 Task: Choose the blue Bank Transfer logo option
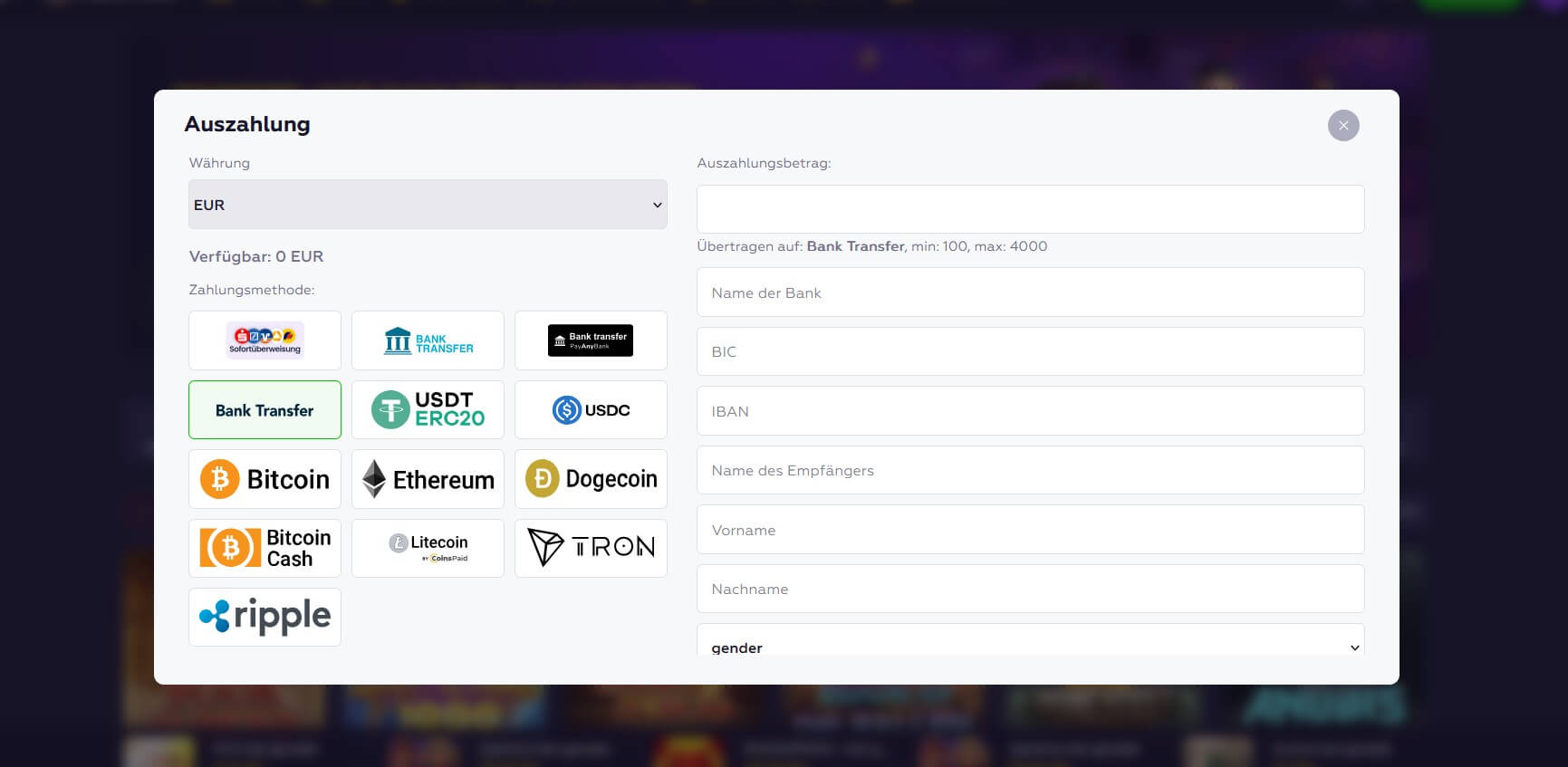(x=428, y=340)
